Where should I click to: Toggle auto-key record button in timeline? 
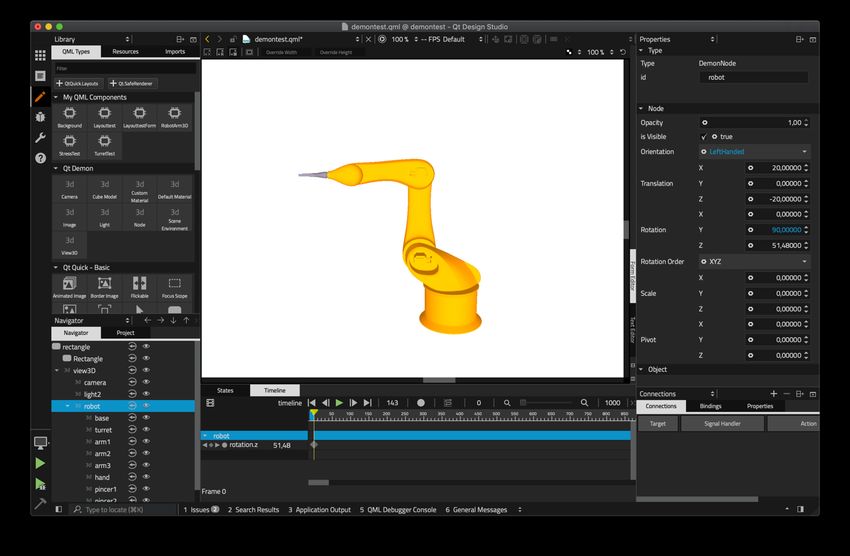click(x=421, y=403)
